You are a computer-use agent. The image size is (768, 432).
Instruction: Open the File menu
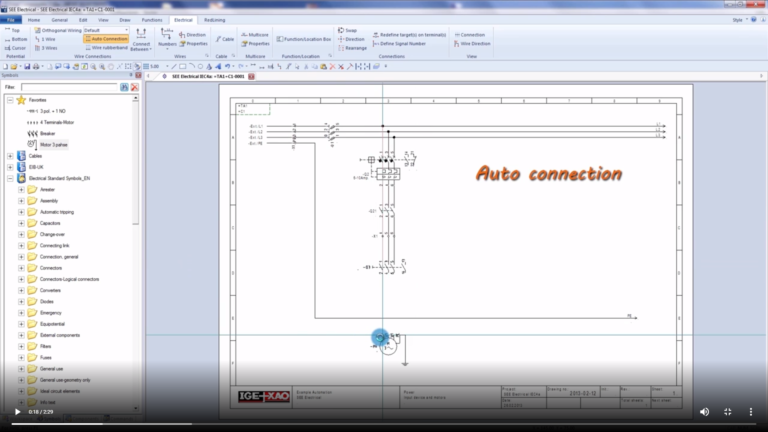(11, 20)
